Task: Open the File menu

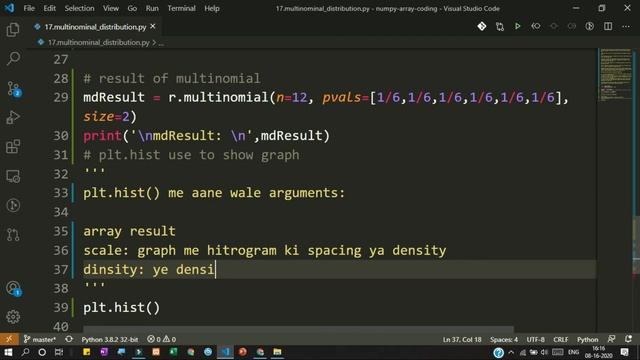Action: pyautogui.click(x=29, y=8)
